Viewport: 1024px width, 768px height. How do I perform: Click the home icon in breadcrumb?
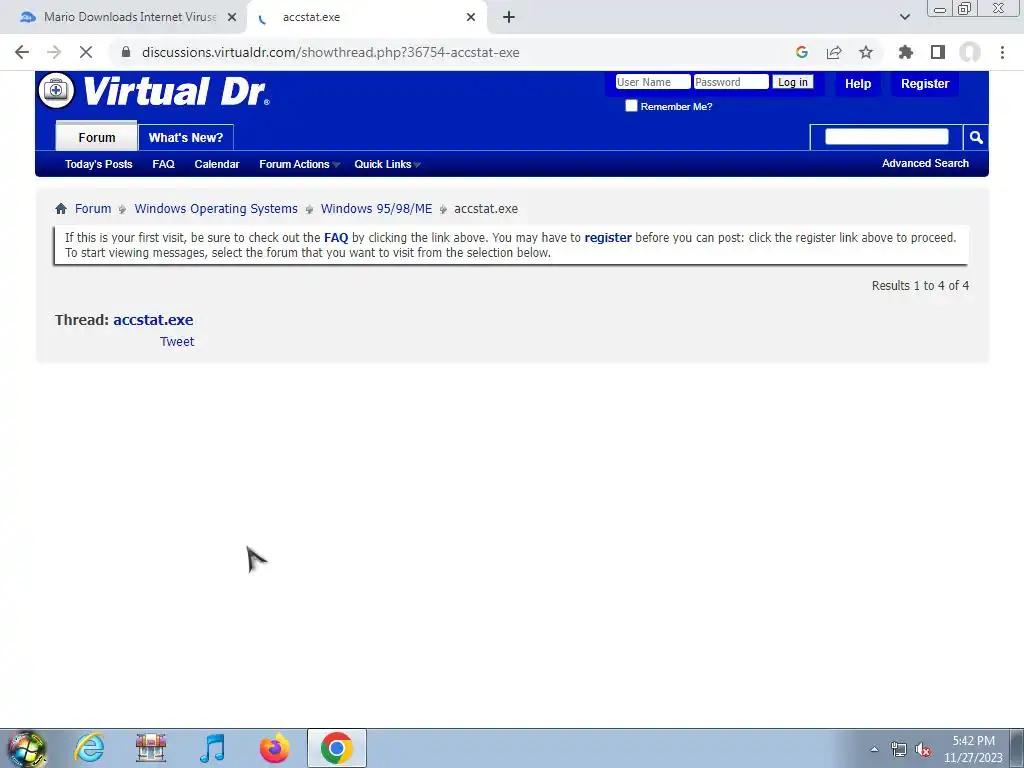61,208
